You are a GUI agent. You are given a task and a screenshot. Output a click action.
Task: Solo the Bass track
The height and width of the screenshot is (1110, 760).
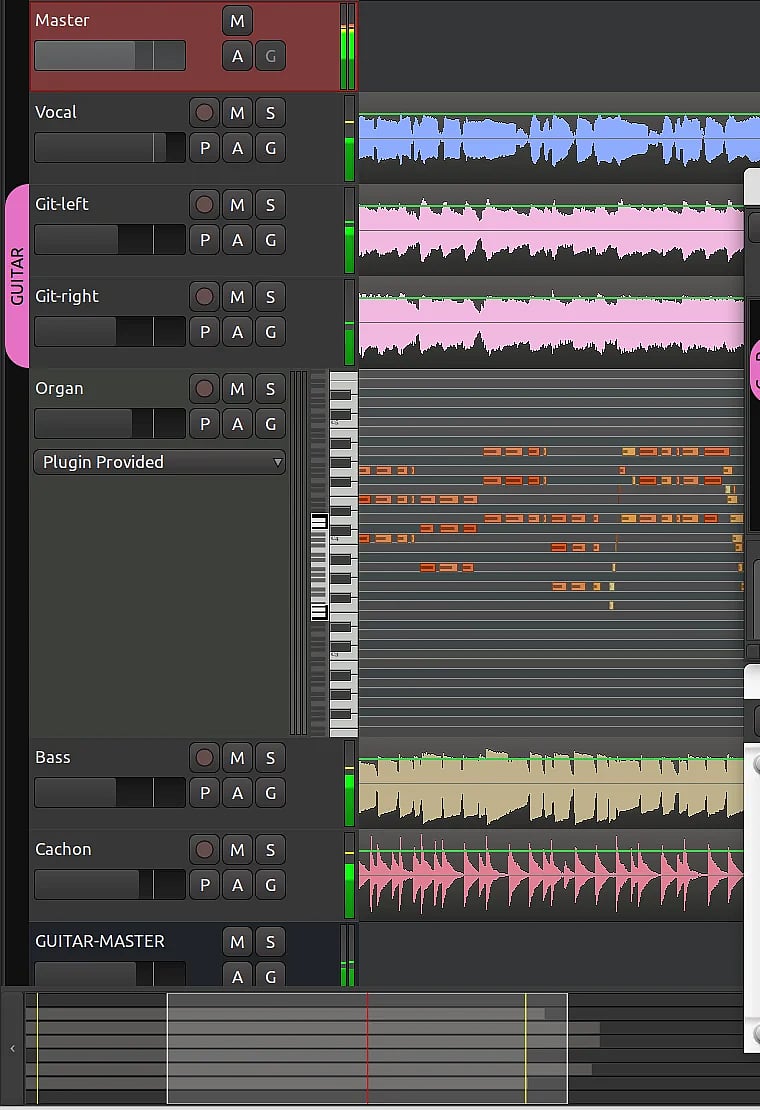pos(270,757)
